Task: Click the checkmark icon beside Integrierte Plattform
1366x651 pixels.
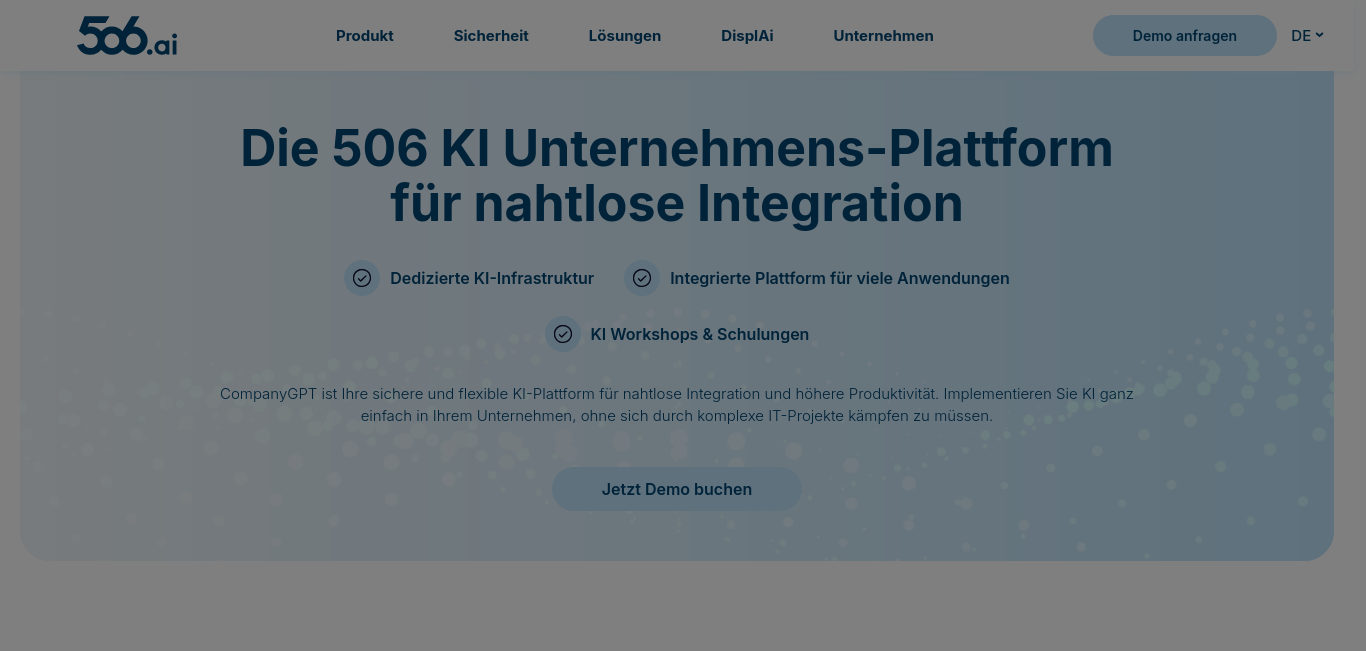Action: 642,278
